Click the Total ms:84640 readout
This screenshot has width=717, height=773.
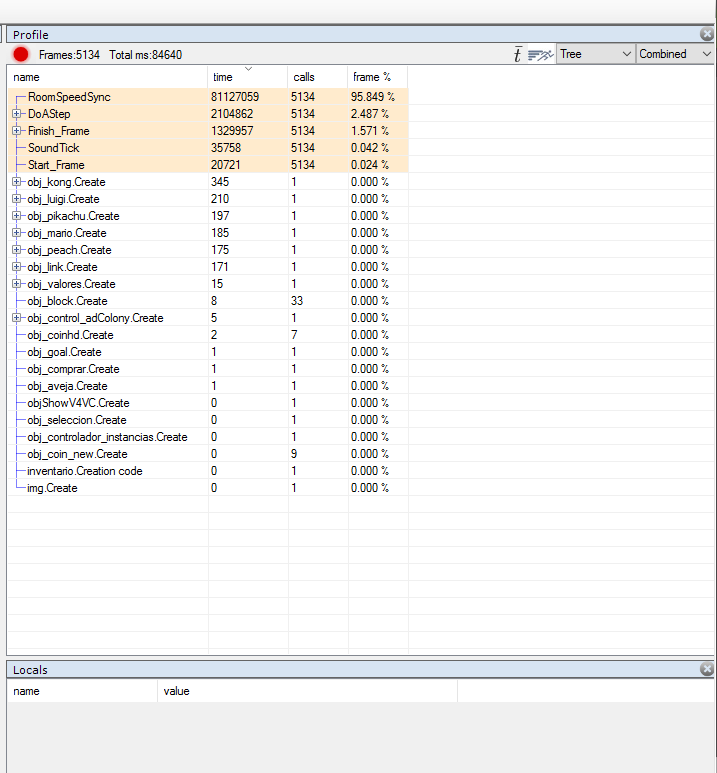(146, 55)
